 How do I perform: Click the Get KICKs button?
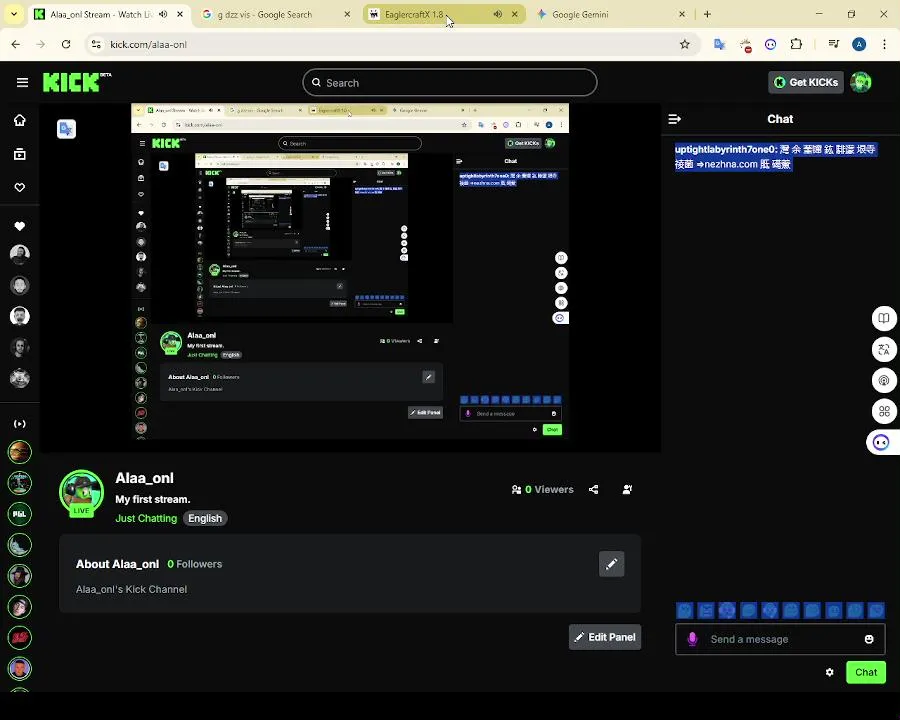(806, 82)
